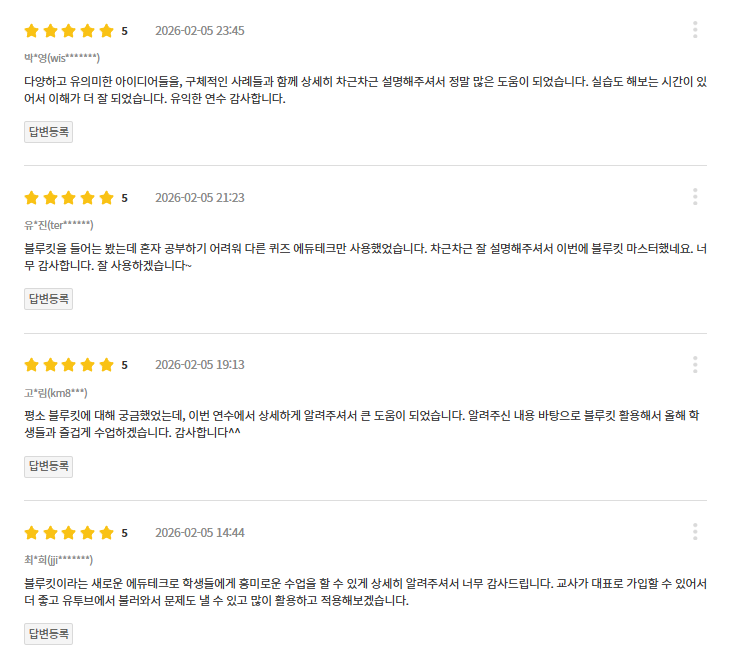Viewport: 735px width, 665px height.
Task: Click the star rating on 최*희's review
Action: [x=69, y=532]
